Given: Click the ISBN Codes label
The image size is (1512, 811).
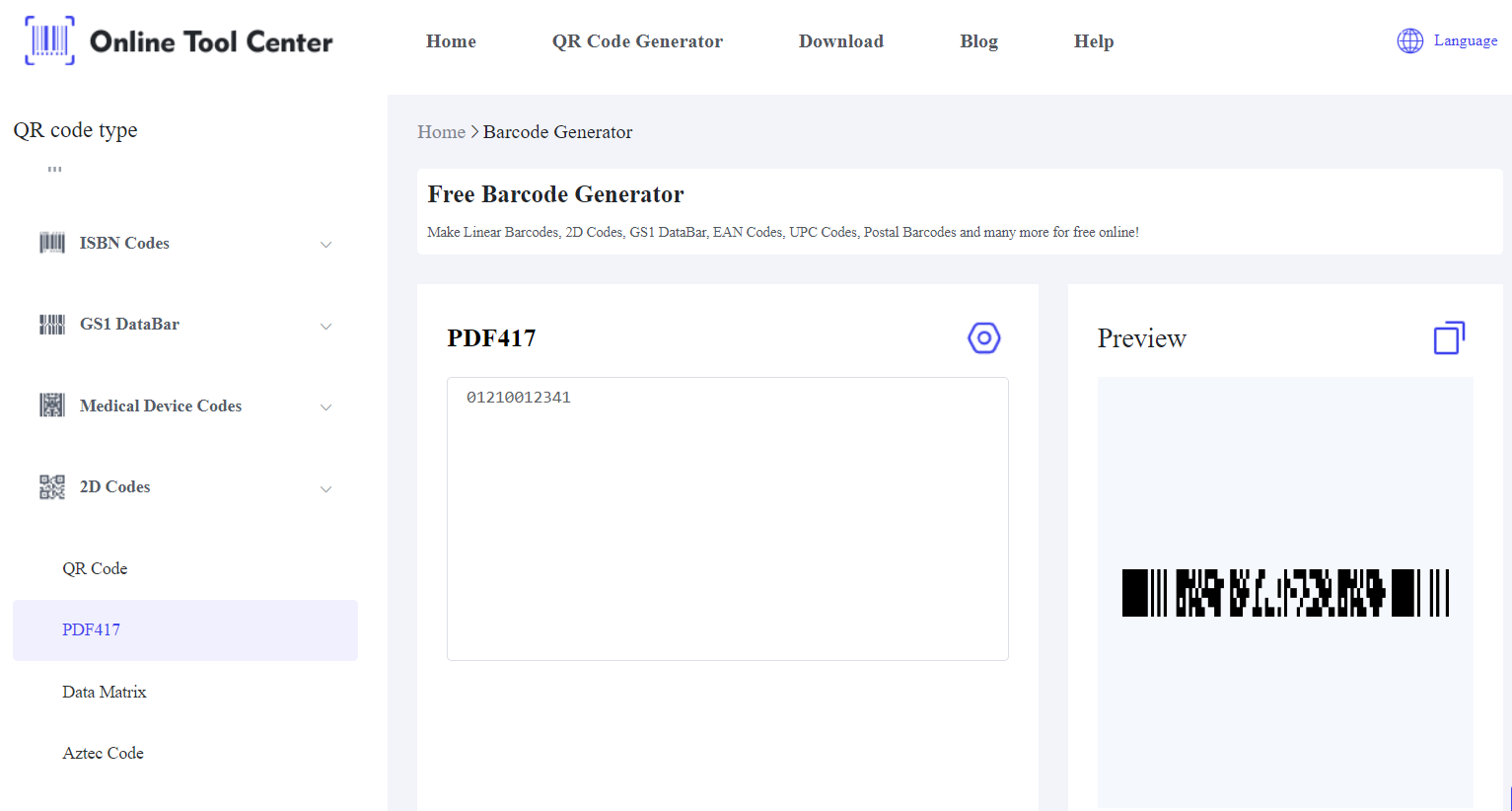Looking at the screenshot, I should pyautogui.click(x=124, y=243).
